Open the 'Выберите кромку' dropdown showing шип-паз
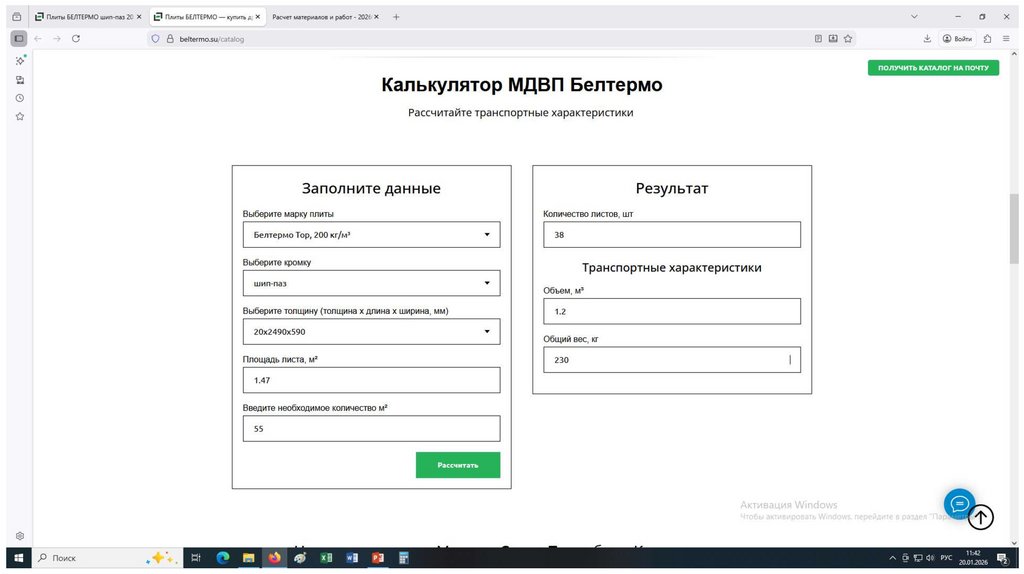Viewport: 1024px width, 574px height. pos(372,283)
